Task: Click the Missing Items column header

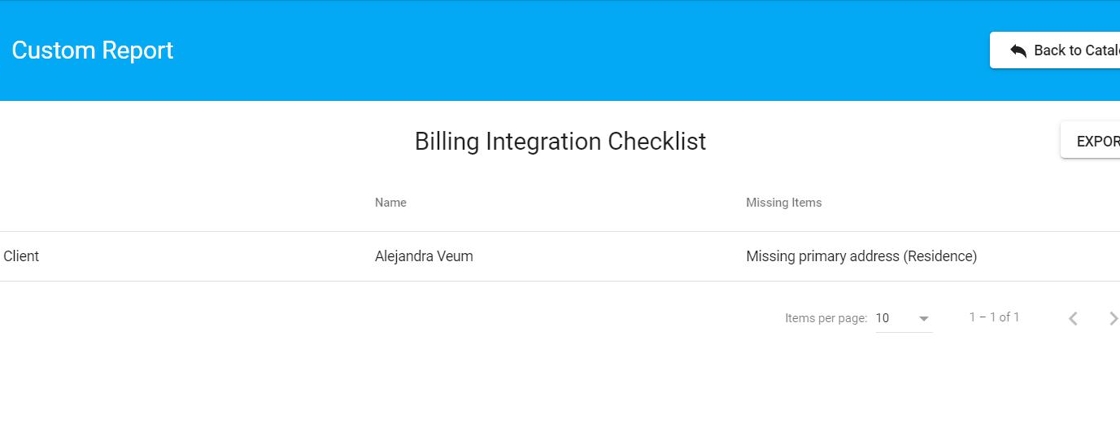Action: [783, 203]
